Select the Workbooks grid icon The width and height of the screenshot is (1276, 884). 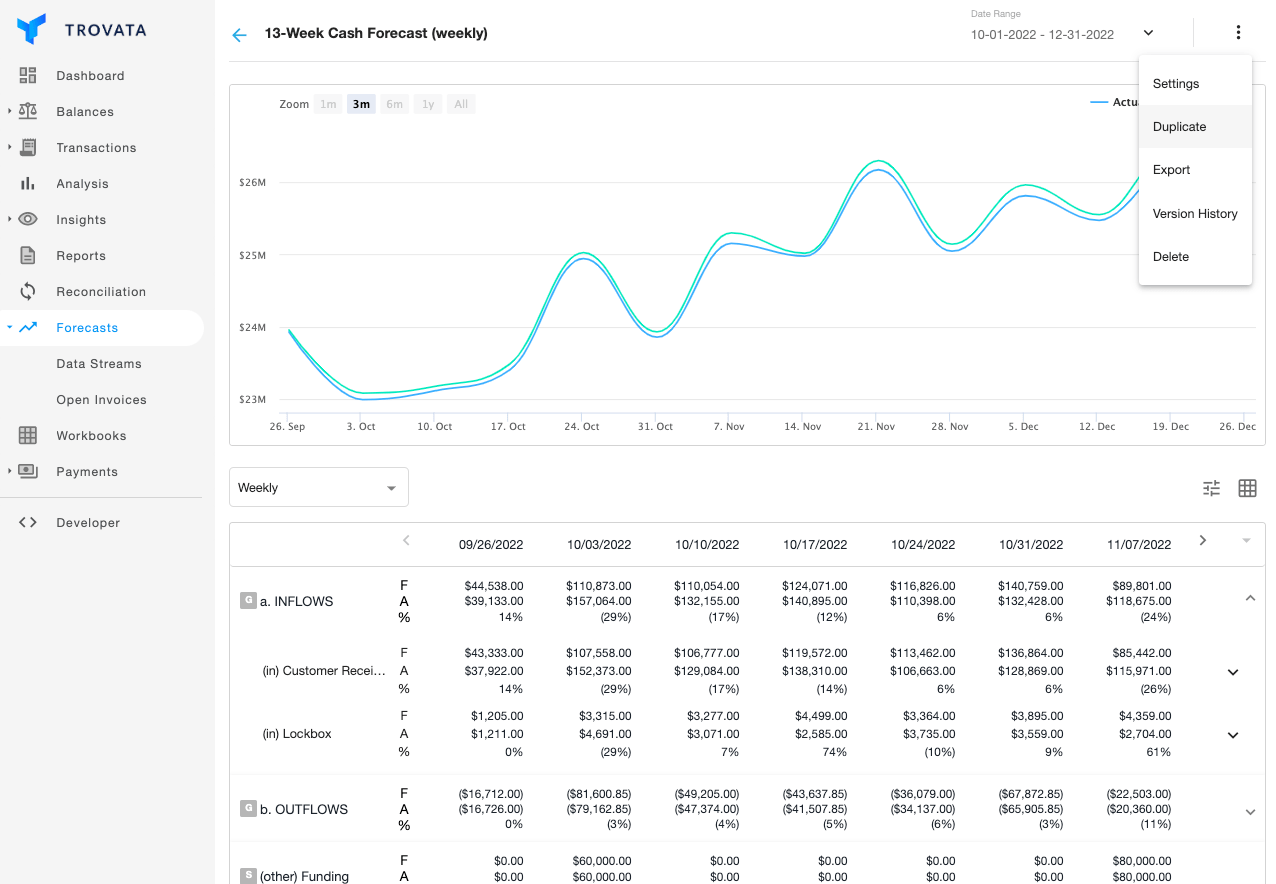[x=28, y=435]
